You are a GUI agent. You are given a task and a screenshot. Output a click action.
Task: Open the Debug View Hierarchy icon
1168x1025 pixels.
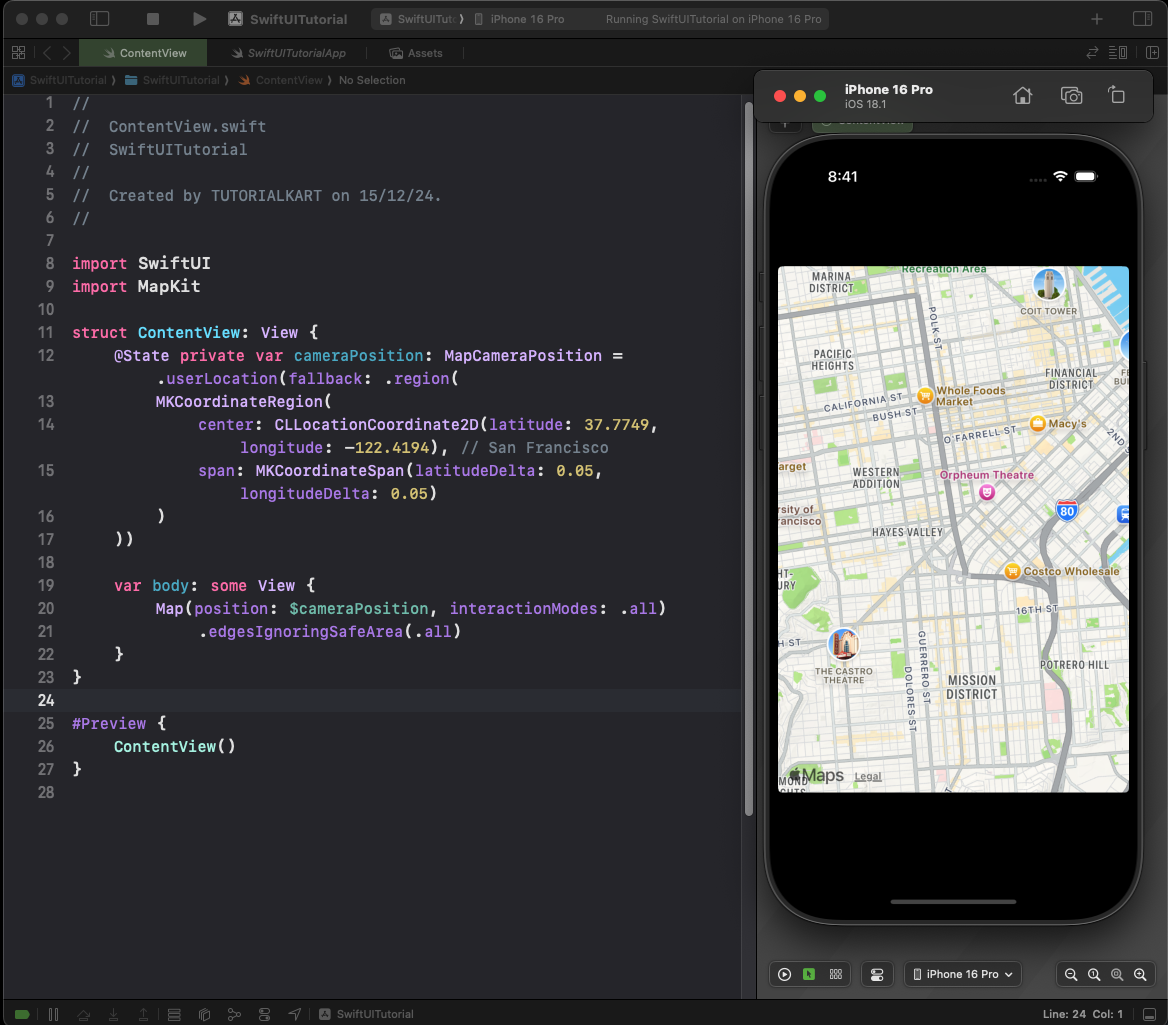pos(175,1014)
